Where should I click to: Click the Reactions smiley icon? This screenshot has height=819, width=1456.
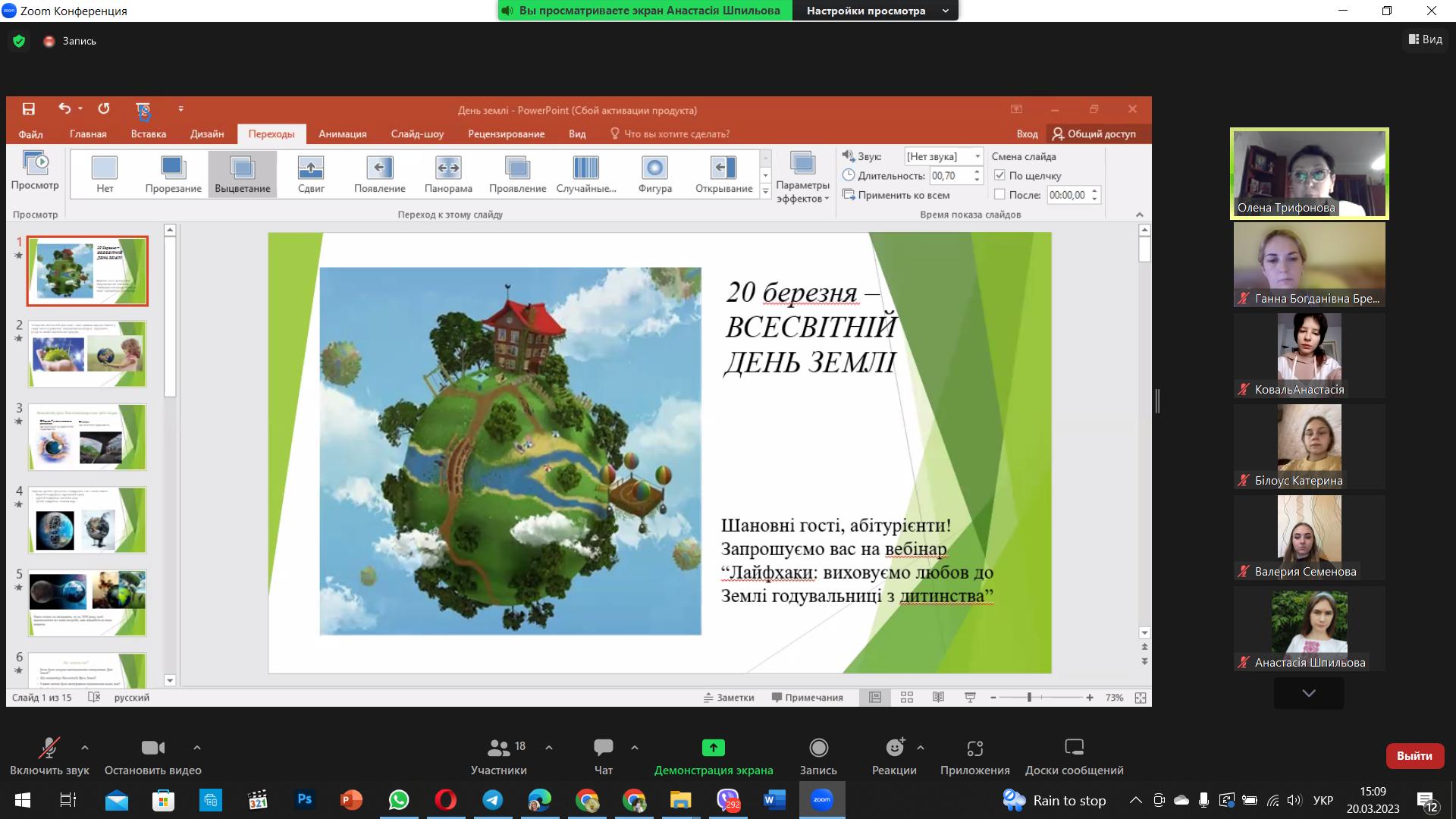[895, 748]
